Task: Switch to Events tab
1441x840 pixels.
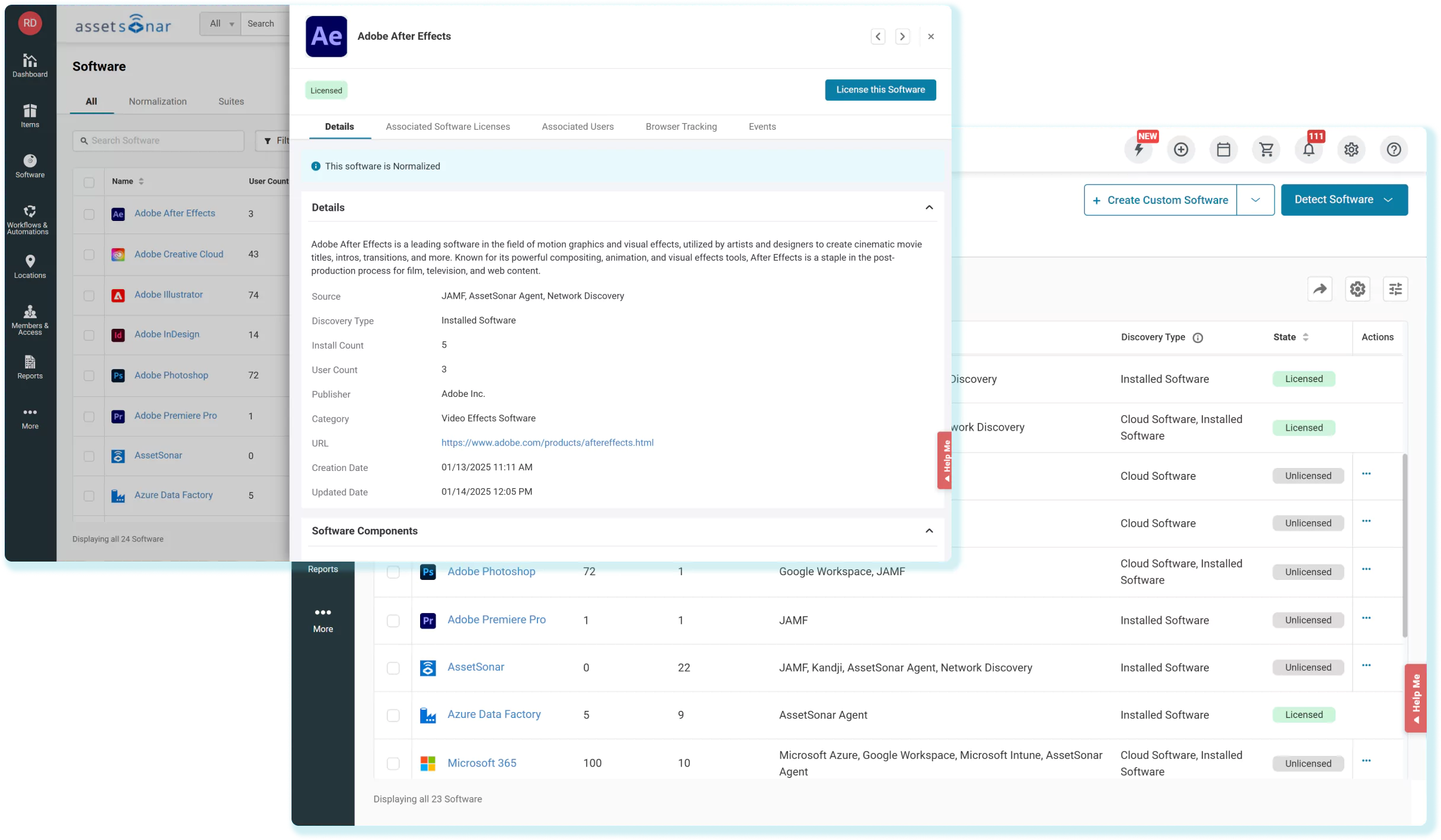Action: tap(762, 127)
